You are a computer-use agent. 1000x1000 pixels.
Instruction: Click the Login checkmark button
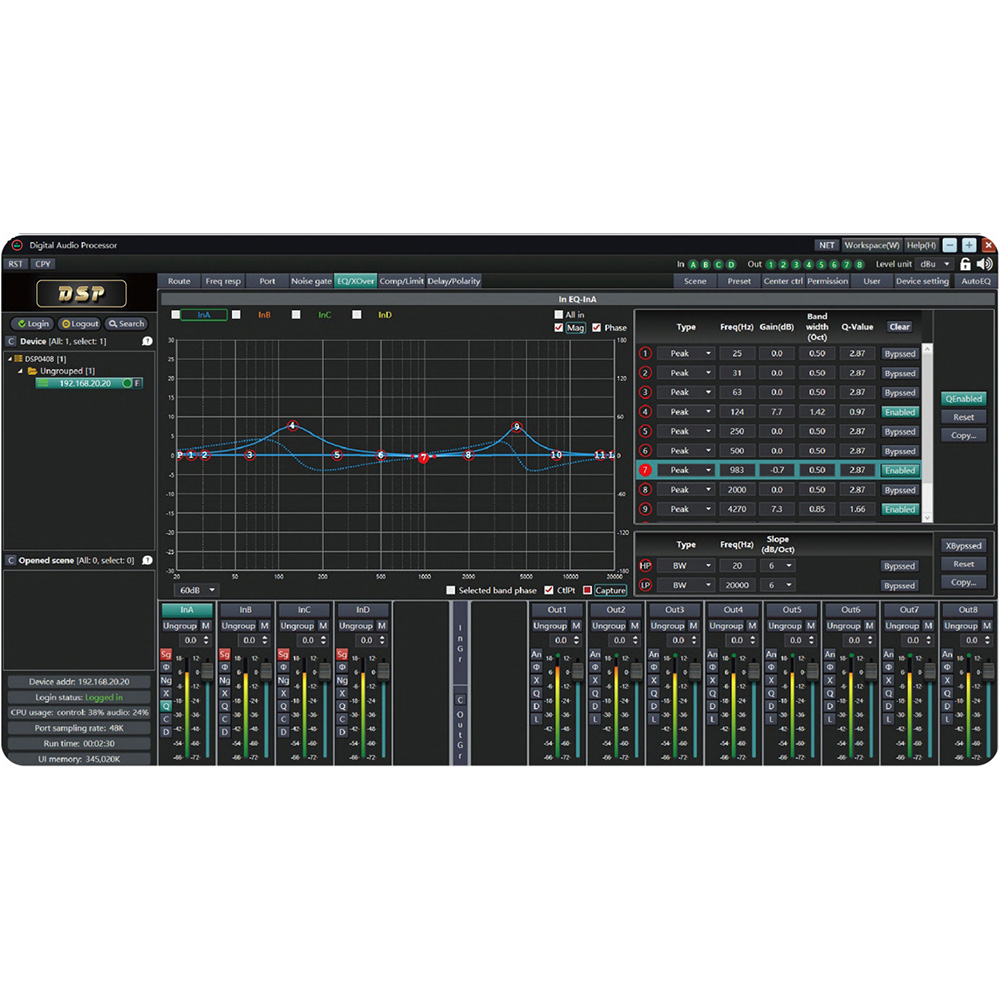click(32, 324)
